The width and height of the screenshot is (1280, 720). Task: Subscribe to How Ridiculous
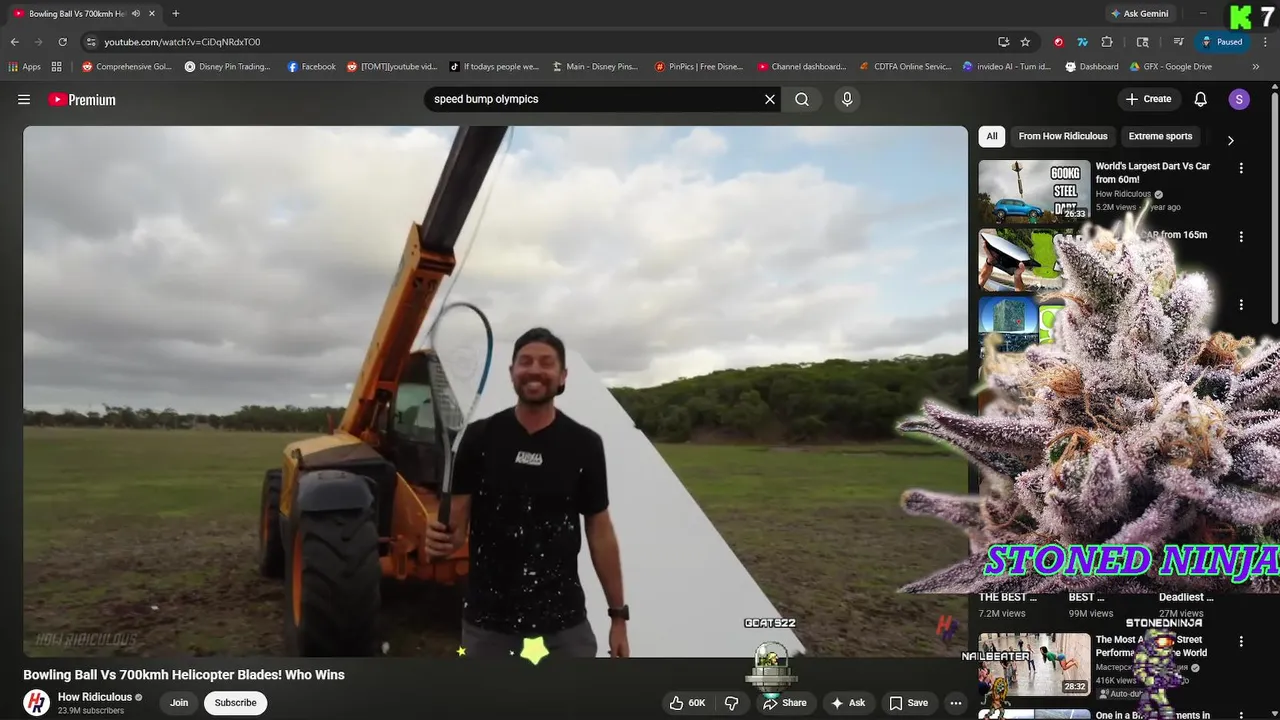point(236,703)
